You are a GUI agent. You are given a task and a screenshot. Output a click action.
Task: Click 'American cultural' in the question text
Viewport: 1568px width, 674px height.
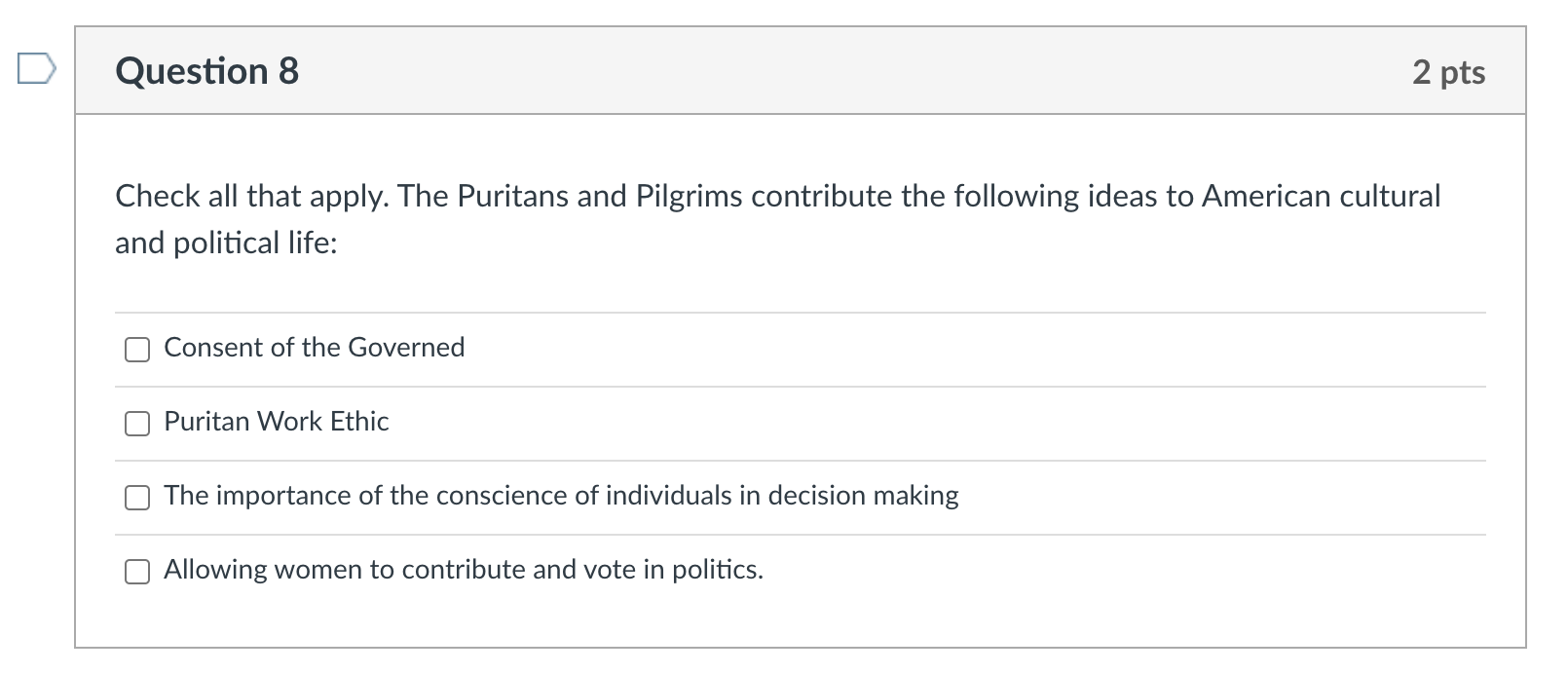[x=1321, y=197]
